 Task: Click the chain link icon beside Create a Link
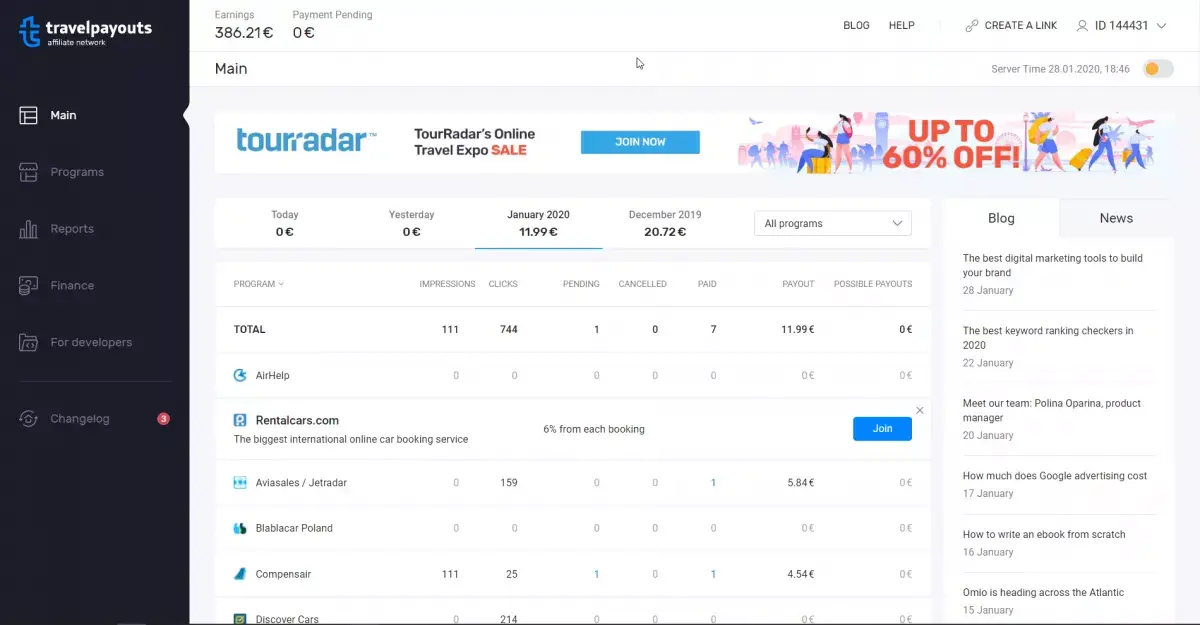[x=971, y=26]
